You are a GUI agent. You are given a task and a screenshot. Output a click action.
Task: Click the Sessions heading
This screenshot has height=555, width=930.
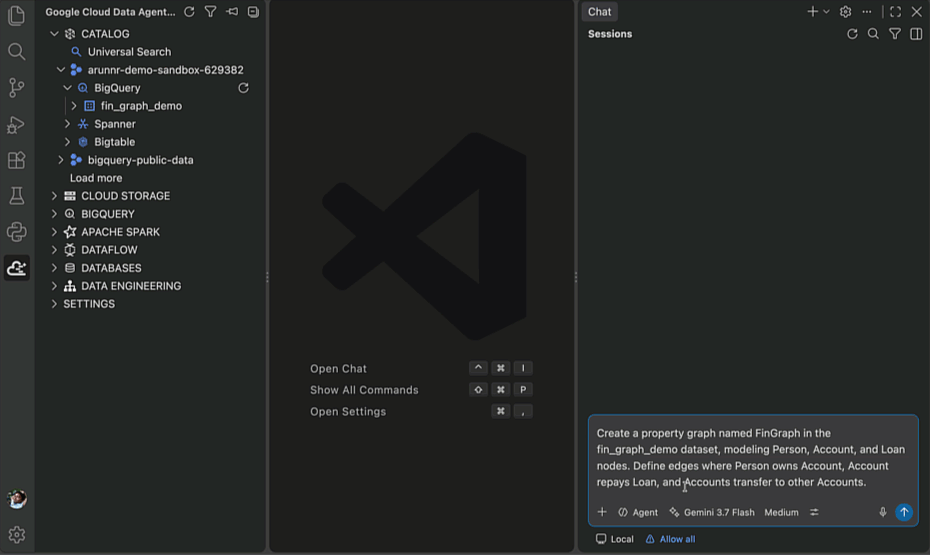(x=610, y=34)
